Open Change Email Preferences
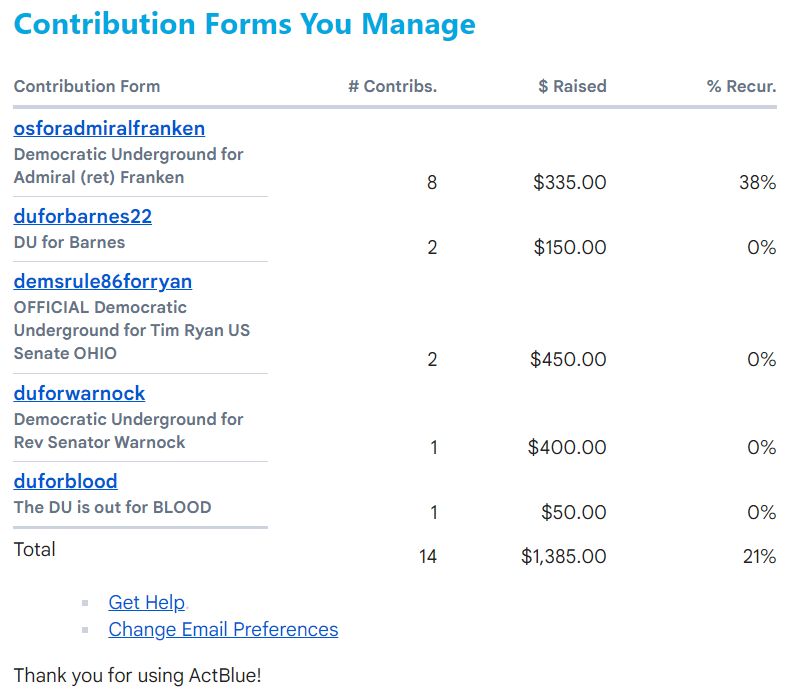The height and width of the screenshot is (692, 793). coord(223,629)
